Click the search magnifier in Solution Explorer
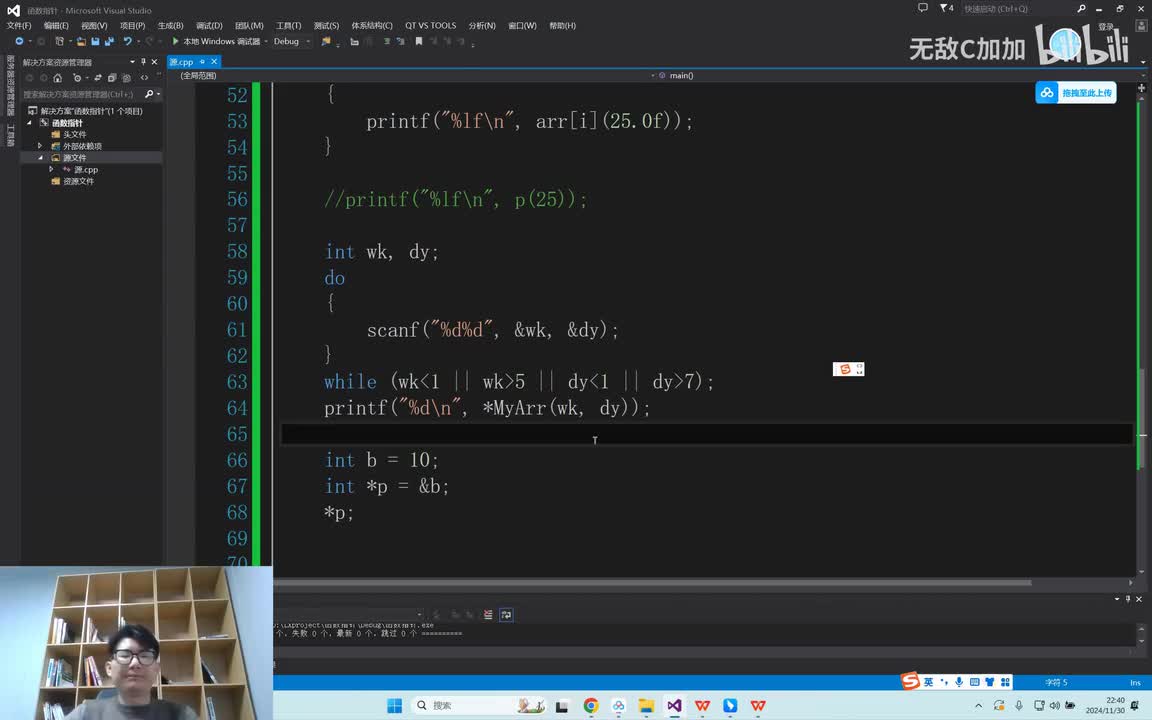The height and width of the screenshot is (720, 1152). [x=149, y=94]
